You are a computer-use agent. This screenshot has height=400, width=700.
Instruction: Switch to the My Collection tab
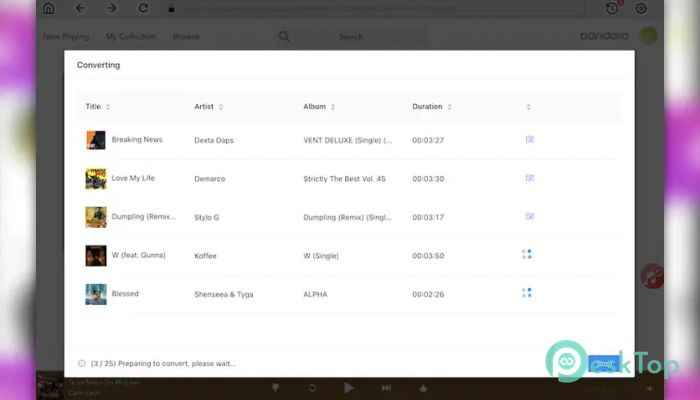(130, 37)
